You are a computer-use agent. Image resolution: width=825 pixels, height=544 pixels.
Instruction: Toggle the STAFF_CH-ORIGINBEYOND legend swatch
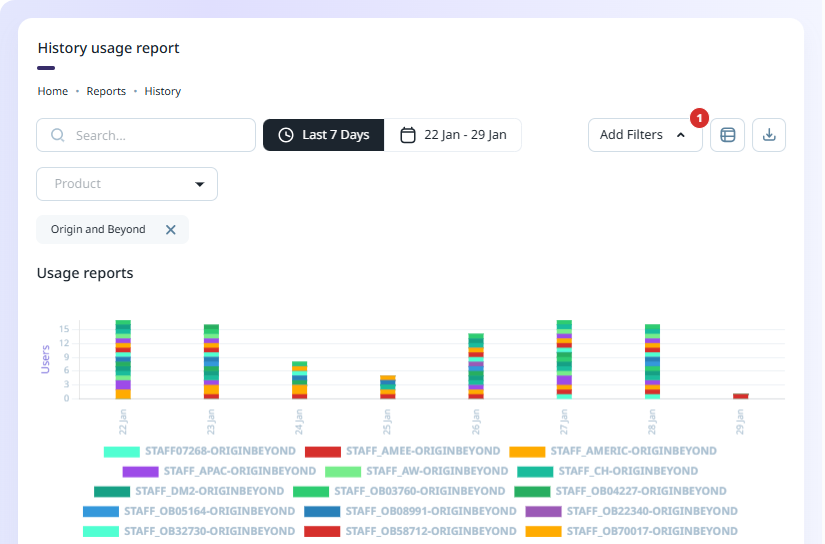click(535, 471)
